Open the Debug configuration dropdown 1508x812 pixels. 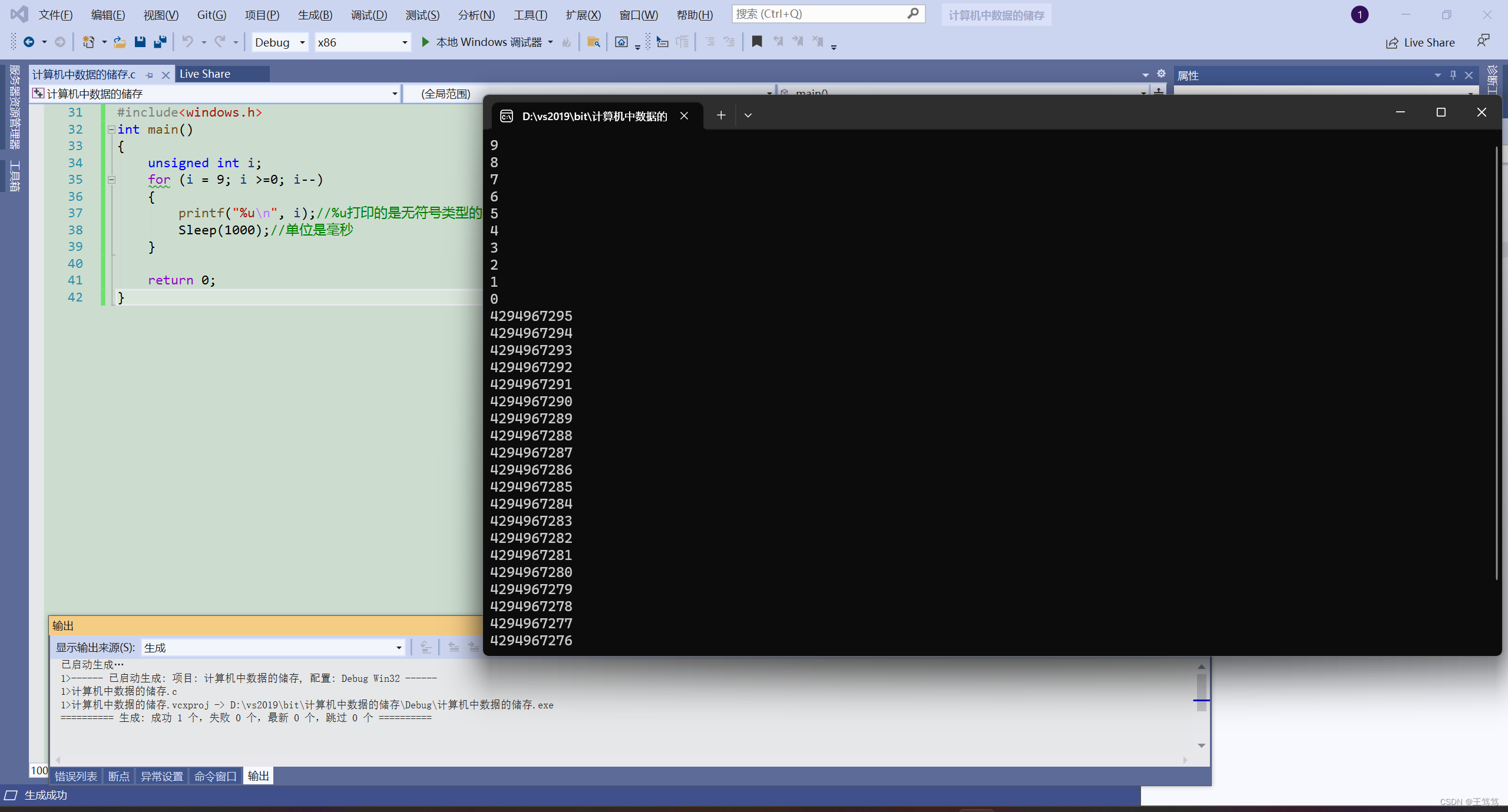tap(280, 42)
